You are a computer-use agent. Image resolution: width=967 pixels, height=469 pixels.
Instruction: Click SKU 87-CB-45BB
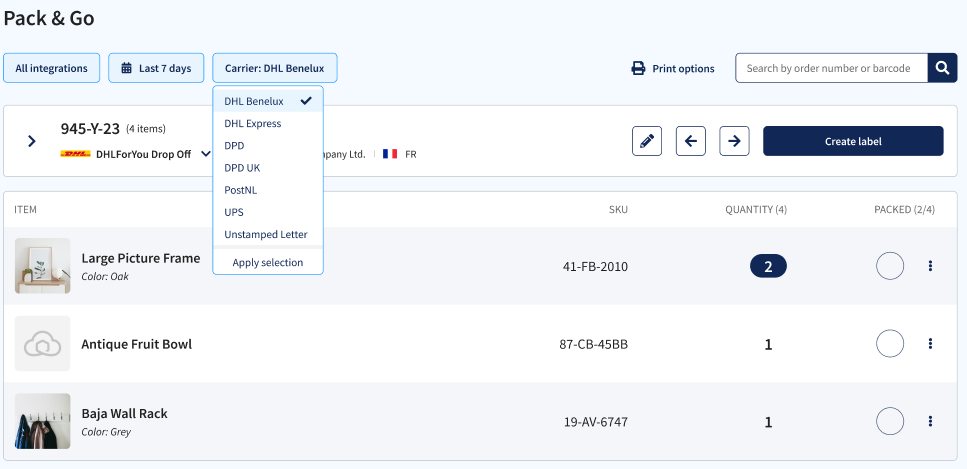point(593,344)
